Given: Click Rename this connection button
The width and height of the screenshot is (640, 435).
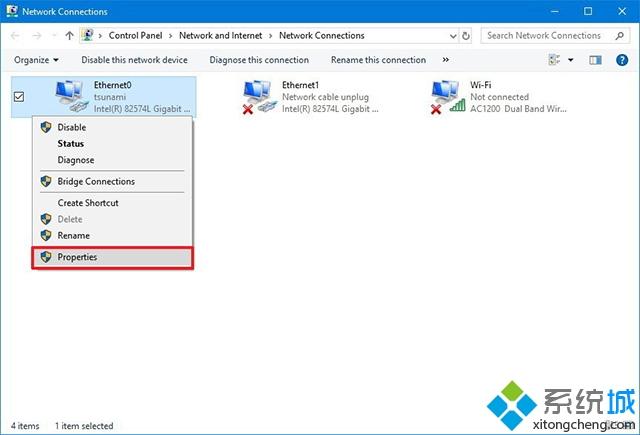Looking at the screenshot, I should coord(378,60).
